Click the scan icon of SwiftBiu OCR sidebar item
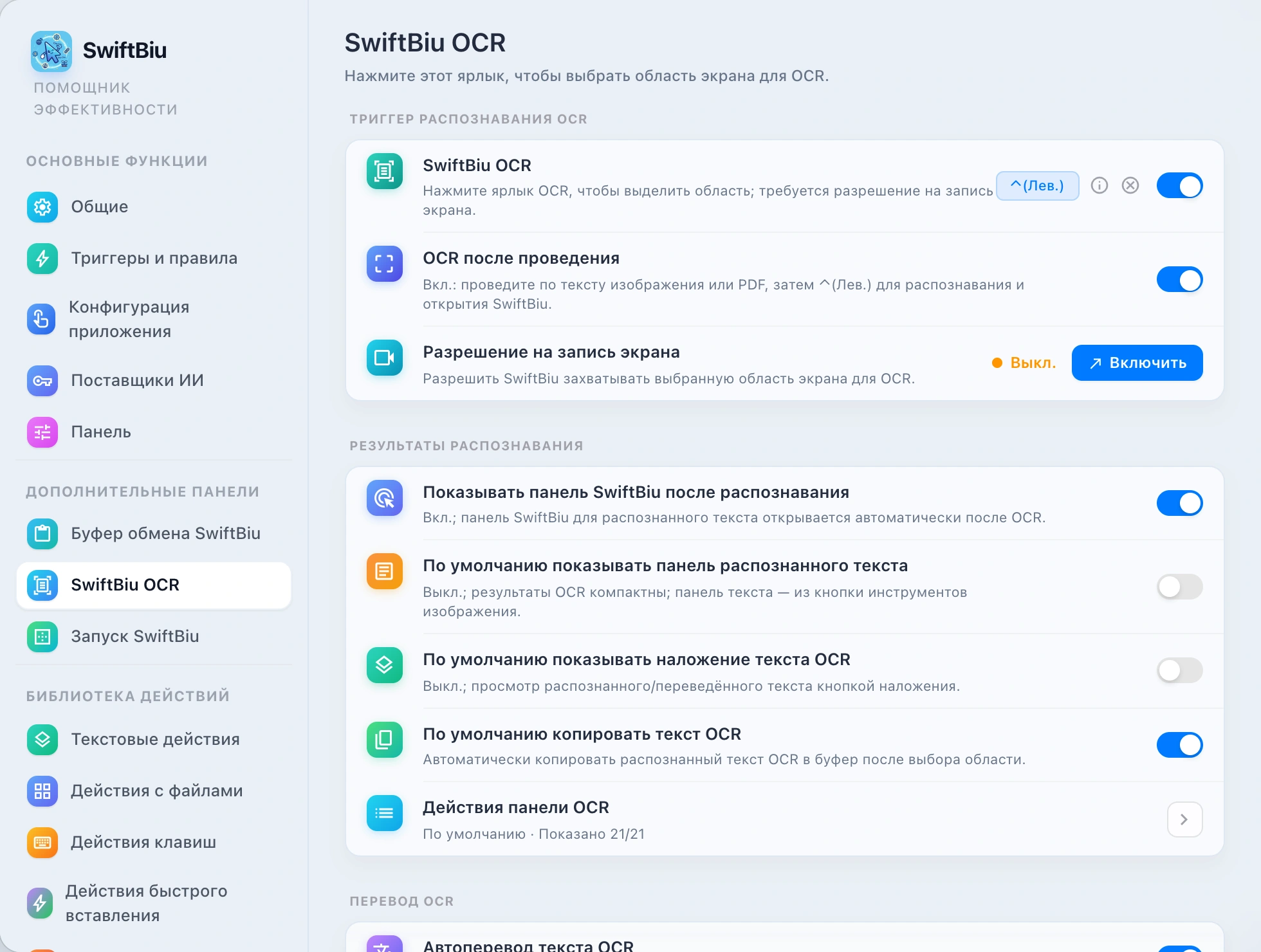 tap(42, 585)
